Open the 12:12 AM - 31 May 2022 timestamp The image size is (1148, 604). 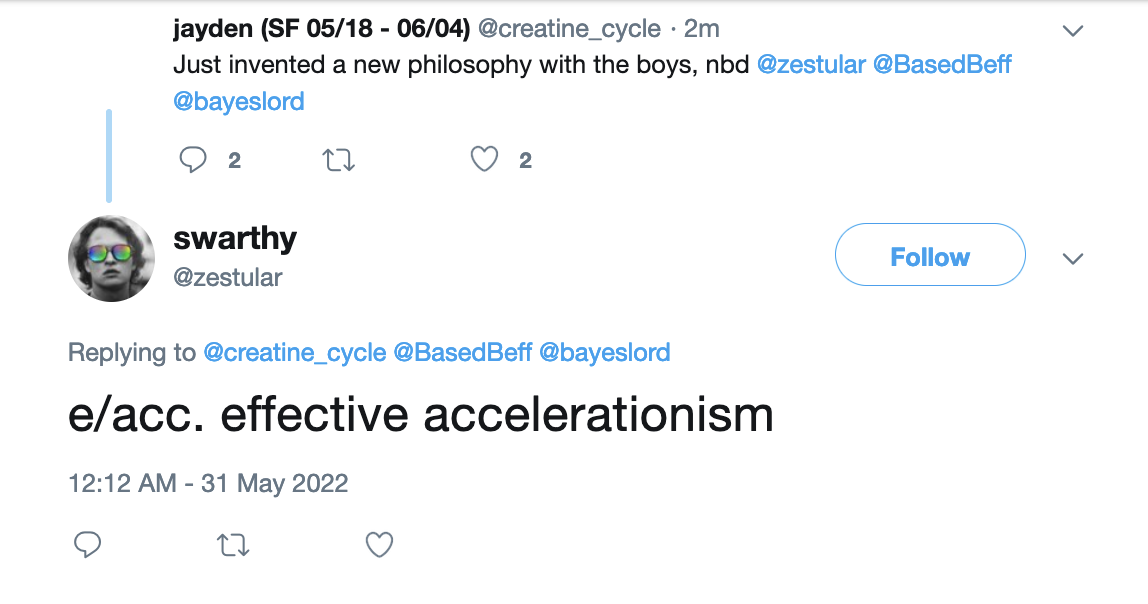[x=208, y=483]
